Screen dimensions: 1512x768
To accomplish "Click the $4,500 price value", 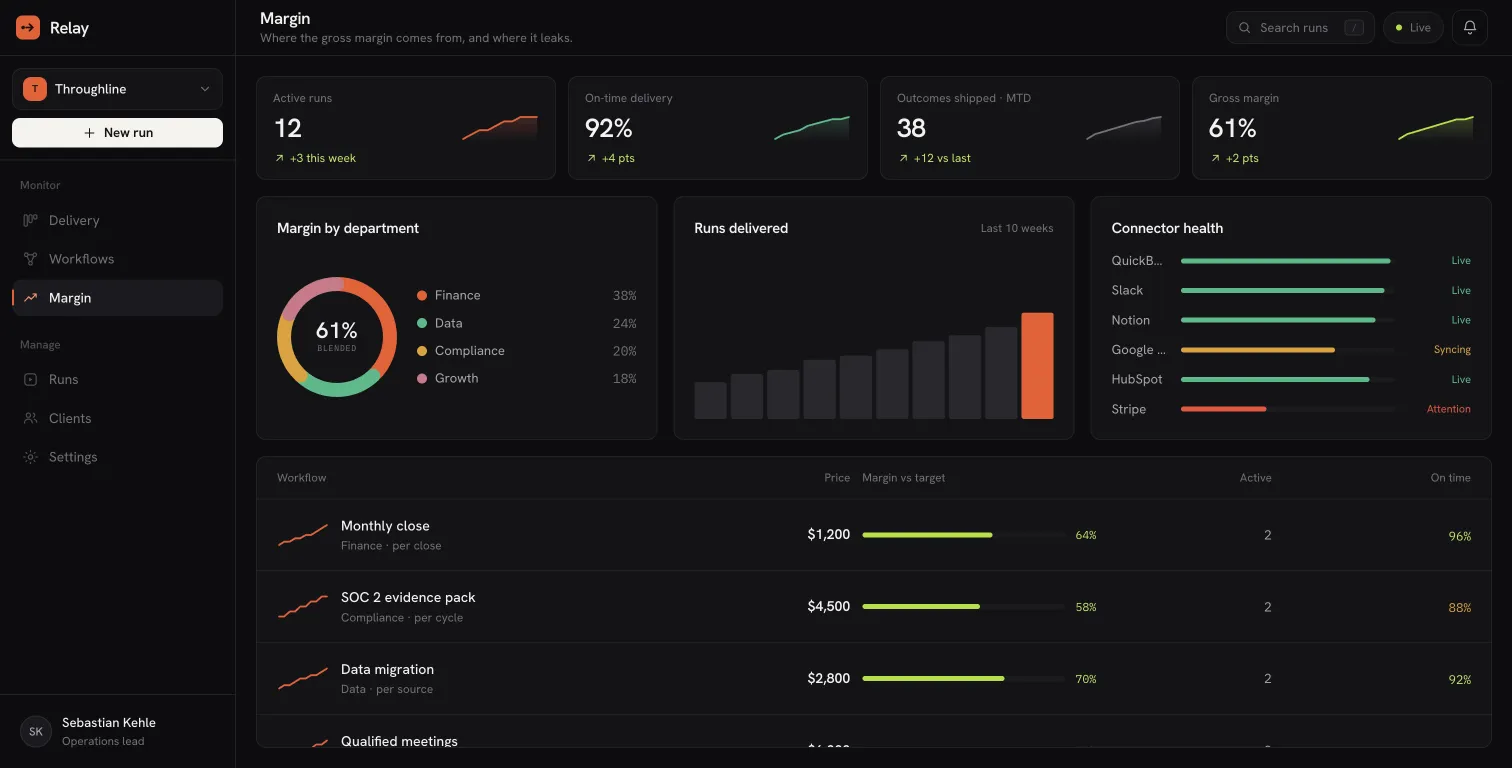I will tap(829, 607).
